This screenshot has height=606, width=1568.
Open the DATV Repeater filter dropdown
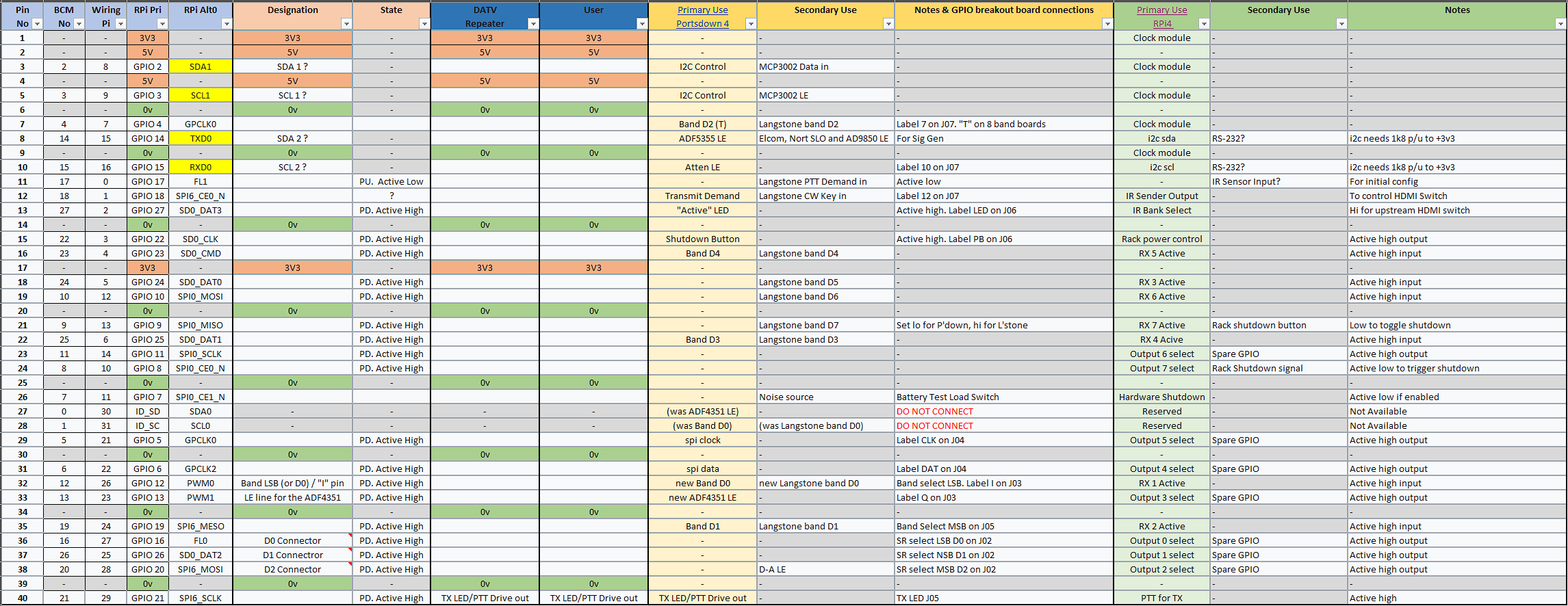[533, 24]
